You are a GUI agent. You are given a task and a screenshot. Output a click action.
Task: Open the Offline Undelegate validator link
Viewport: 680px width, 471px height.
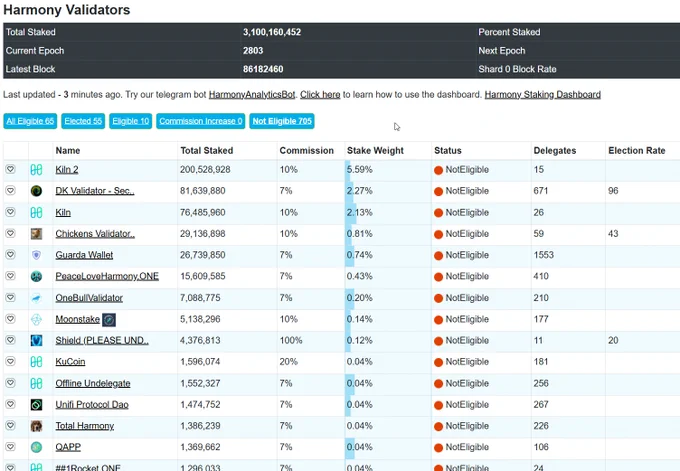click(x=93, y=383)
